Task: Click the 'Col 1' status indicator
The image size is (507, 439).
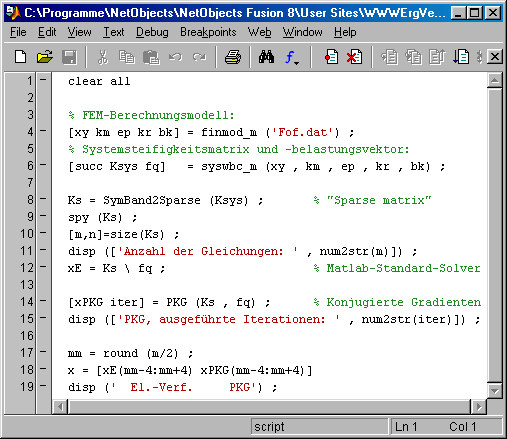Action: coord(463,427)
